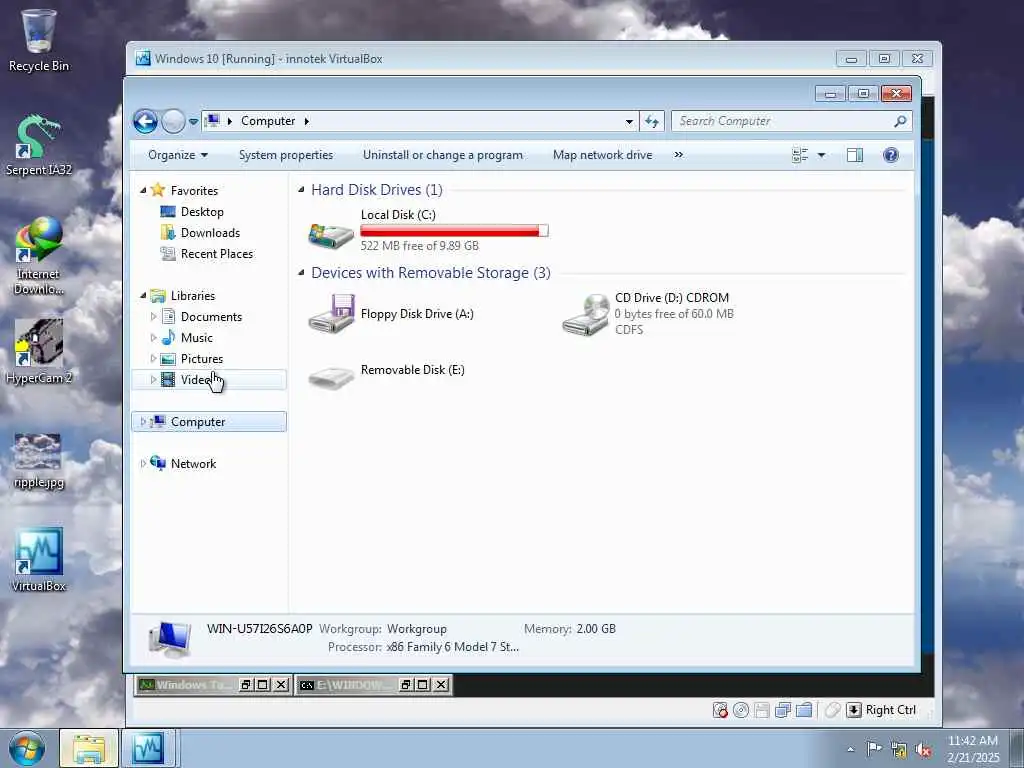Click the Windows Start orb
This screenshot has height=768, width=1024.
pos(27,748)
